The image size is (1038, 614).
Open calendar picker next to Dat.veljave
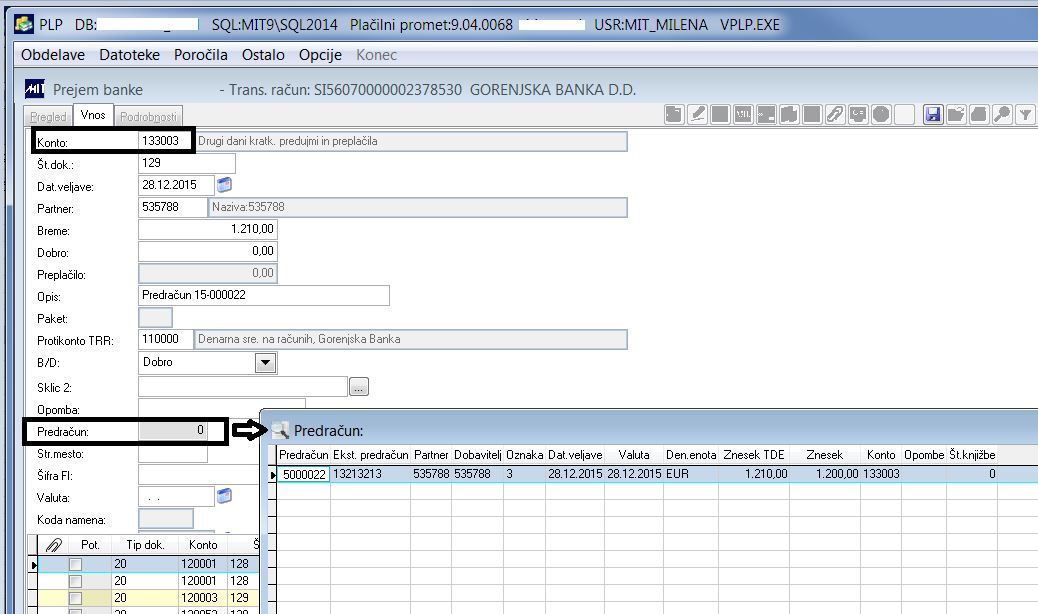[x=224, y=185]
